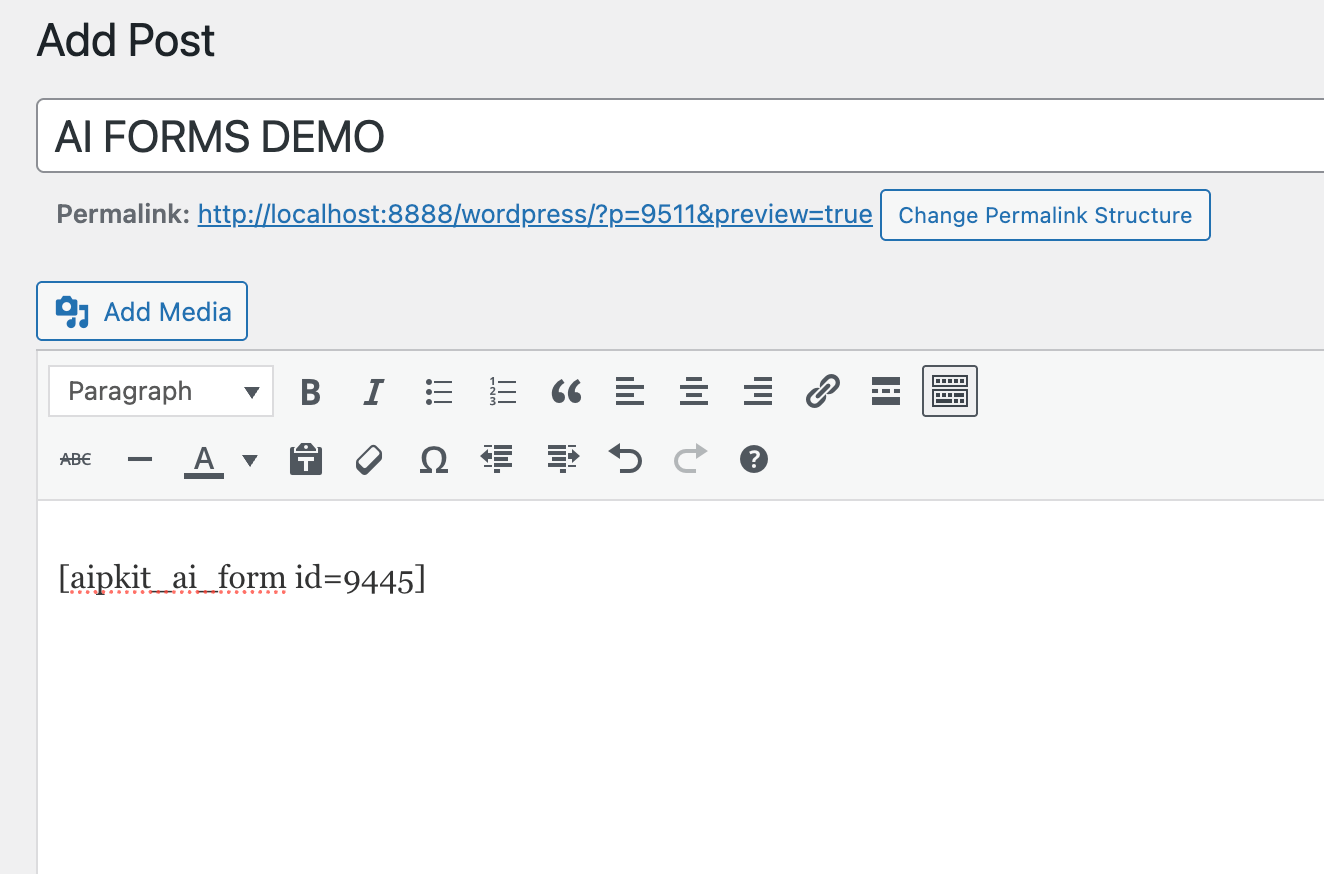
Task: Insert Read More tag
Action: point(886,392)
